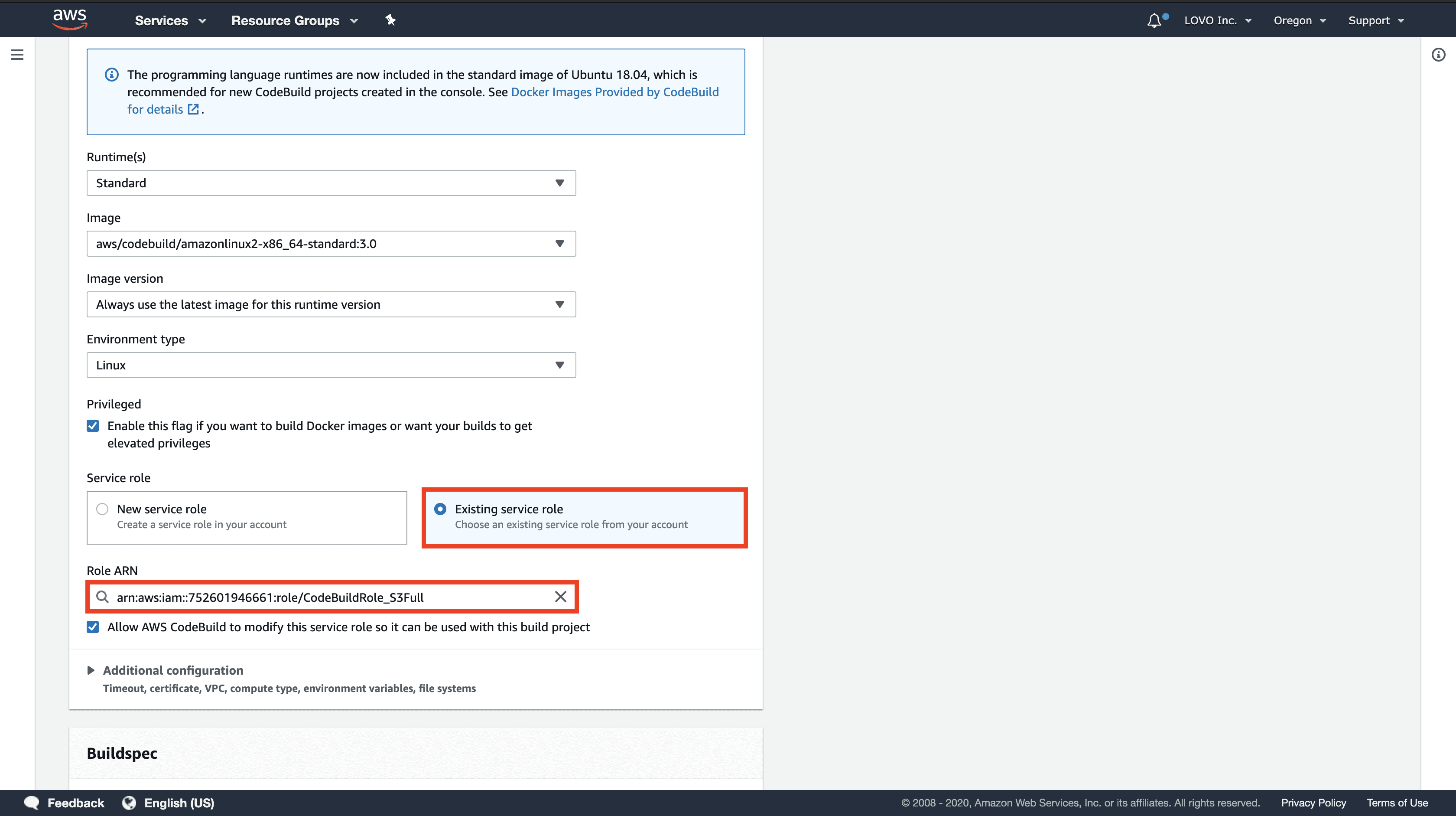The width and height of the screenshot is (1456, 816).
Task: Expand the Additional configuration section
Action: 173,670
